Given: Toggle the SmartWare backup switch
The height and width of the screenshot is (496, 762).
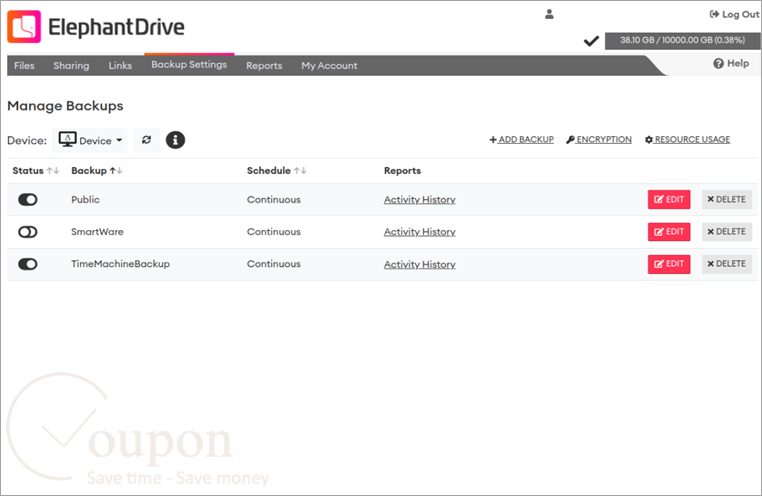Looking at the screenshot, I should (28, 232).
